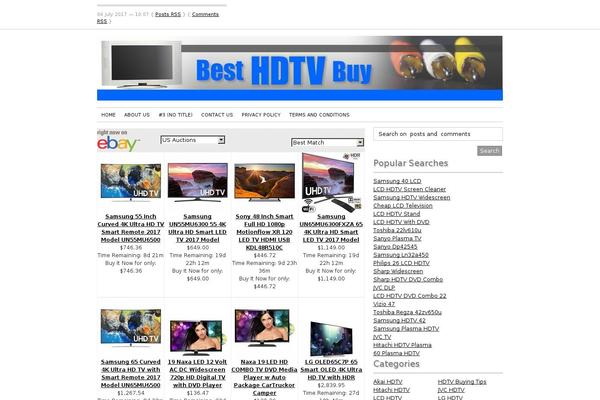This screenshot has width=600, height=400.
Task: Select LCD HDTV DVD Combo 22 search
Action: click(x=410, y=296)
